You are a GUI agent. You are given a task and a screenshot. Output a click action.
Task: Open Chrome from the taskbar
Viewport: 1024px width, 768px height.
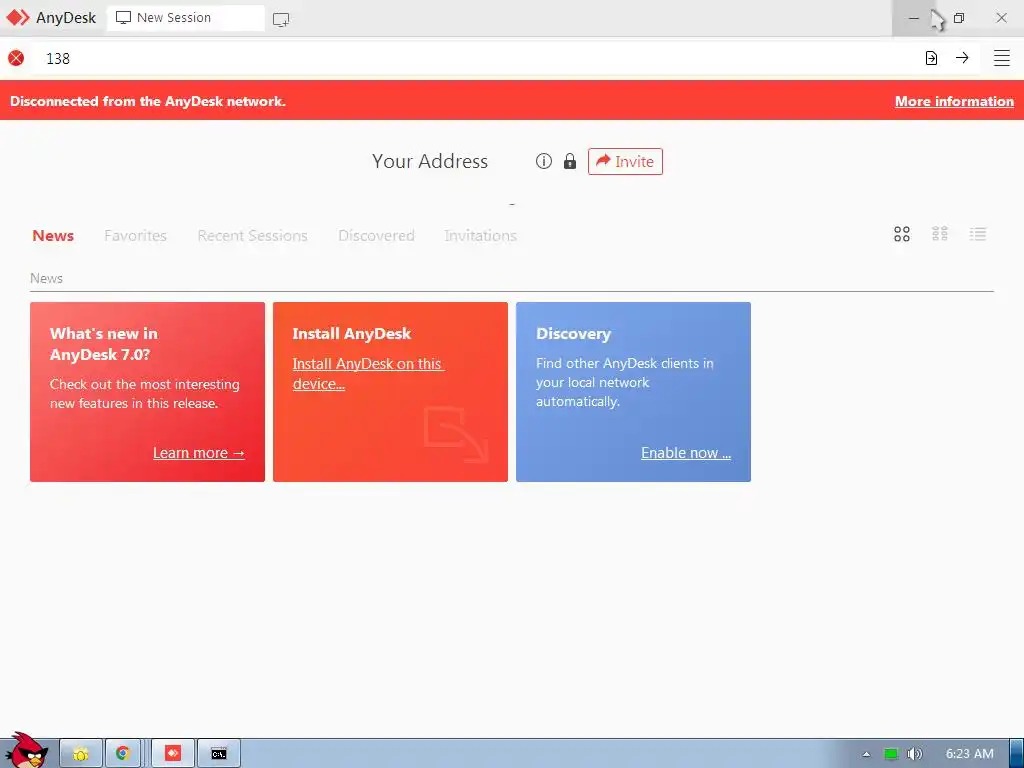click(x=123, y=754)
